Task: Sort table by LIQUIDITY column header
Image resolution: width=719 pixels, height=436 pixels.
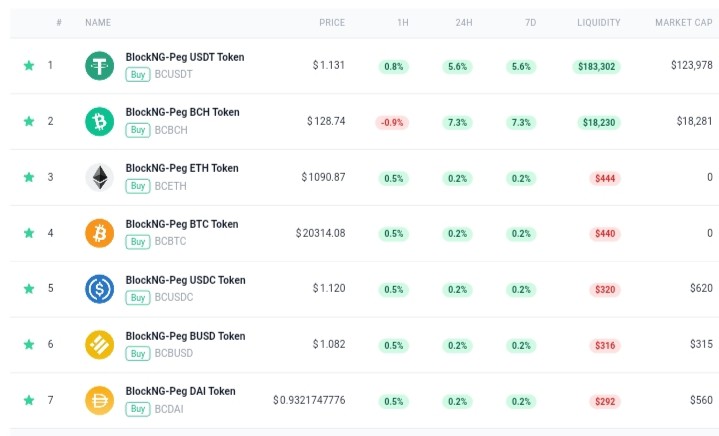Action: 598,22
